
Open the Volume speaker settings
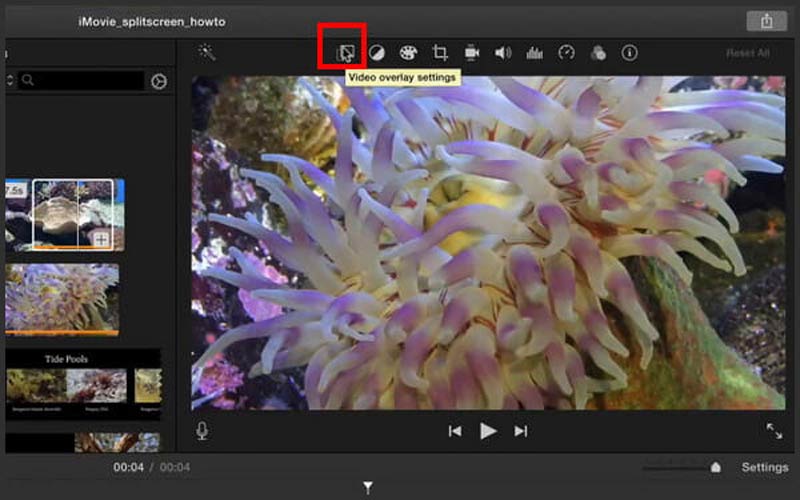point(503,53)
